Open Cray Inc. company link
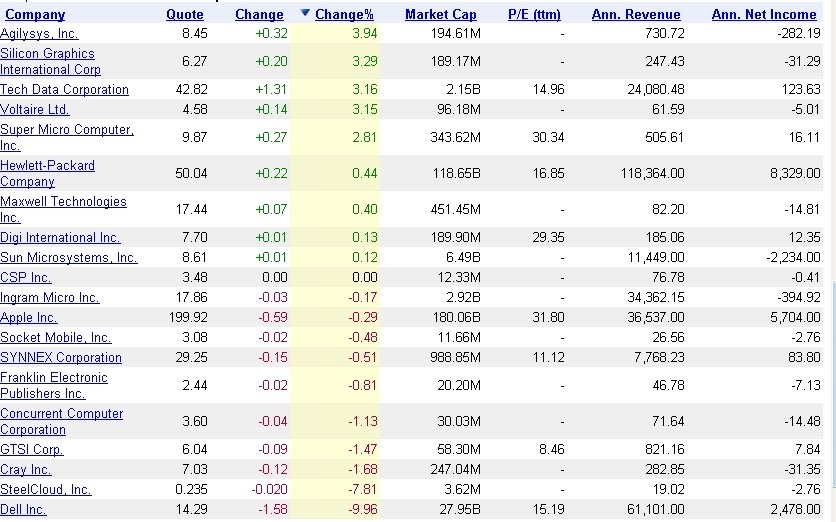The height and width of the screenshot is (522, 836). click(25, 469)
